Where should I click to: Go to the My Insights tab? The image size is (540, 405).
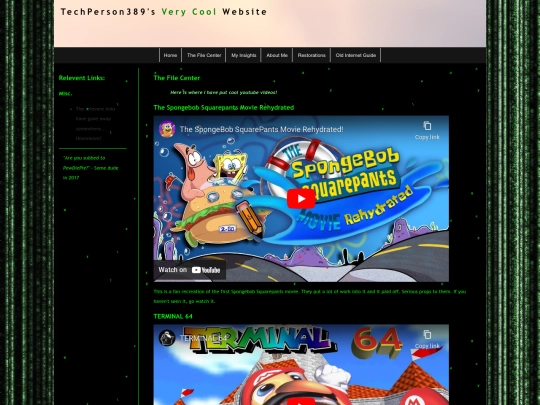click(x=243, y=55)
